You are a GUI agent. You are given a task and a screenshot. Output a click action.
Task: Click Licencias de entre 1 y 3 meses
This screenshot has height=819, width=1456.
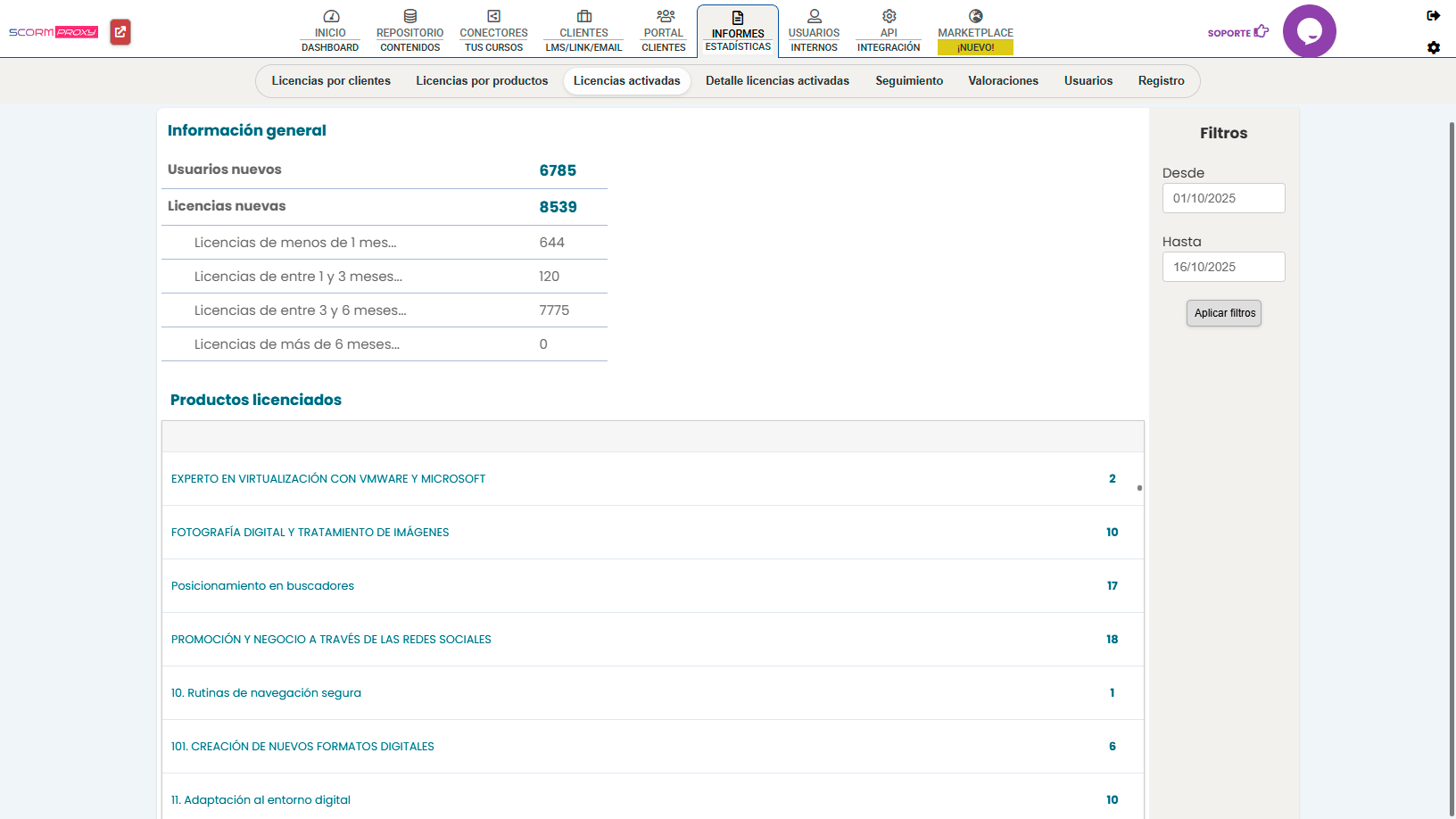pyautogui.click(x=385, y=277)
